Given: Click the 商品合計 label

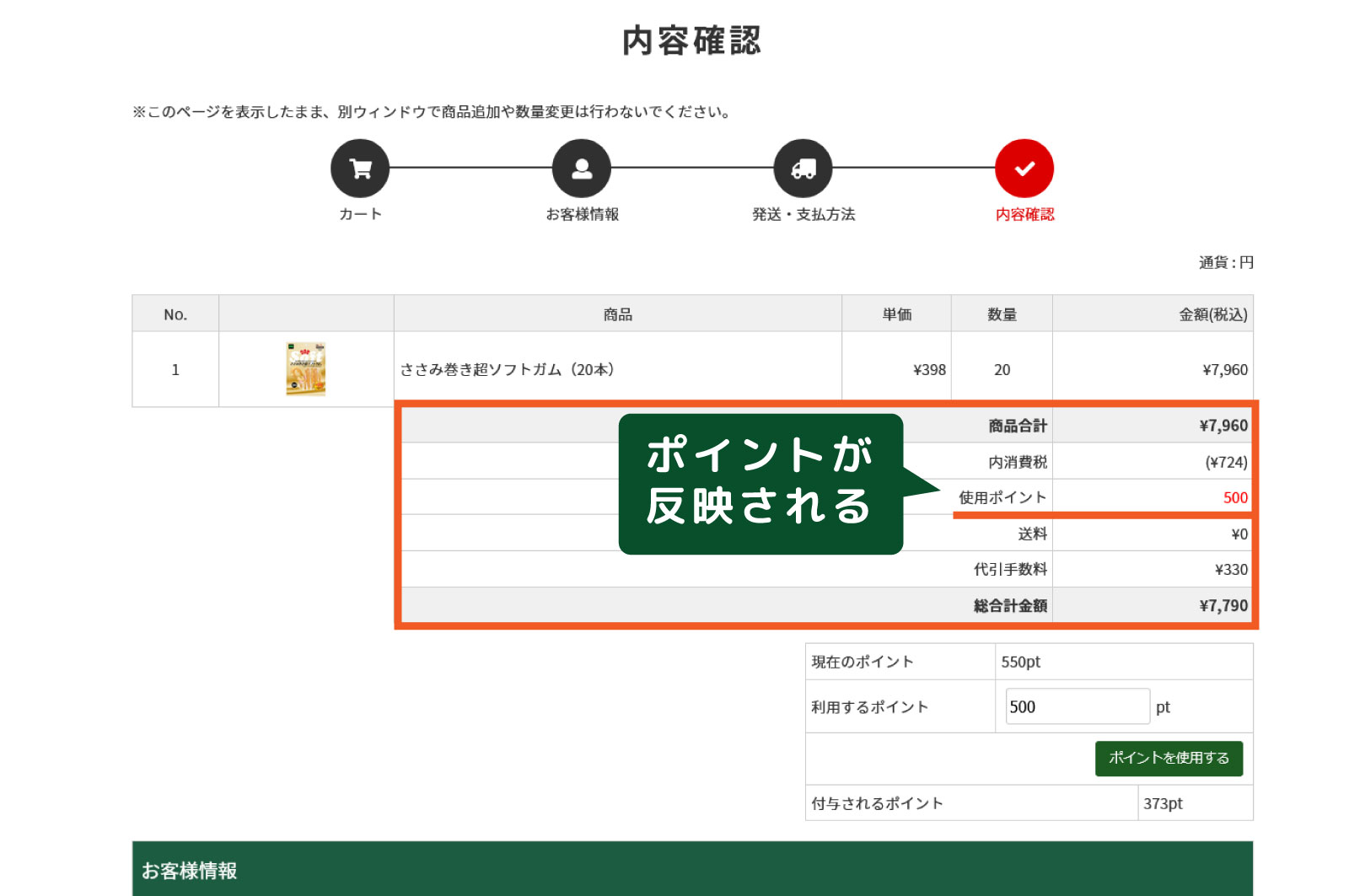Looking at the screenshot, I should 1018,426.
